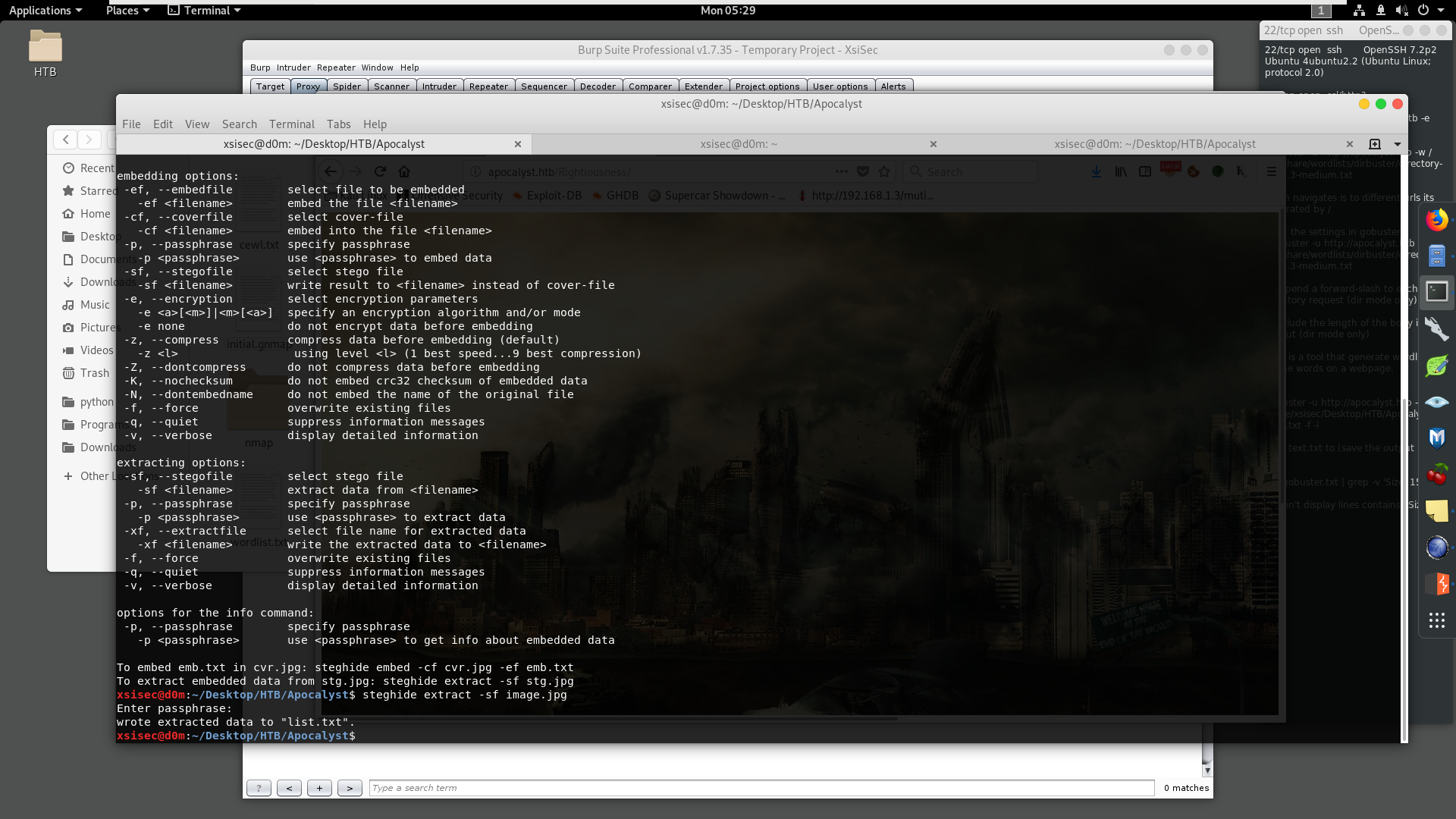Viewport: 1456px width, 819px height.
Task: Switch to the middle xsisec@d0m: ~ terminal tab
Action: [739, 144]
